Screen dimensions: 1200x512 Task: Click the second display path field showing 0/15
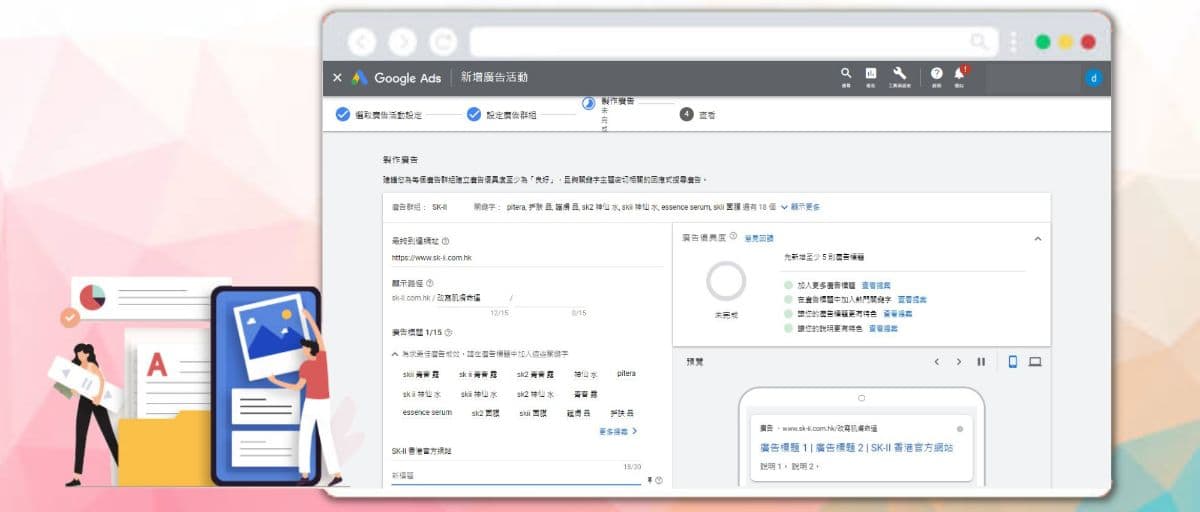point(552,299)
